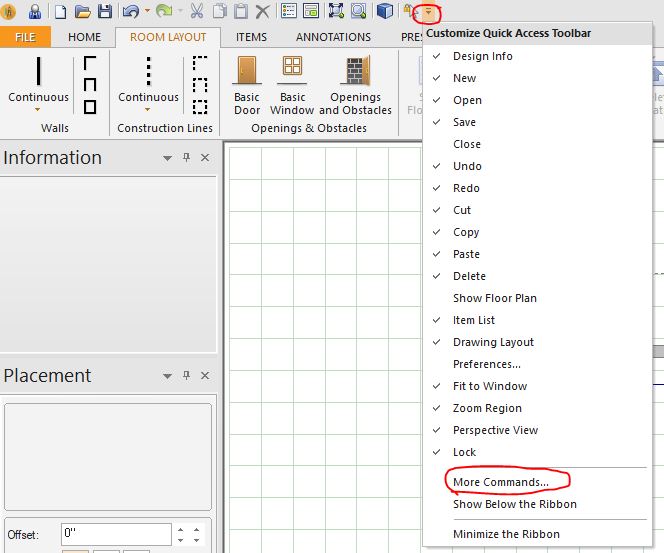Select the ROOM LAYOUT tab
The height and width of the screenshot is (553, 664).
click(x=168, y=37)
